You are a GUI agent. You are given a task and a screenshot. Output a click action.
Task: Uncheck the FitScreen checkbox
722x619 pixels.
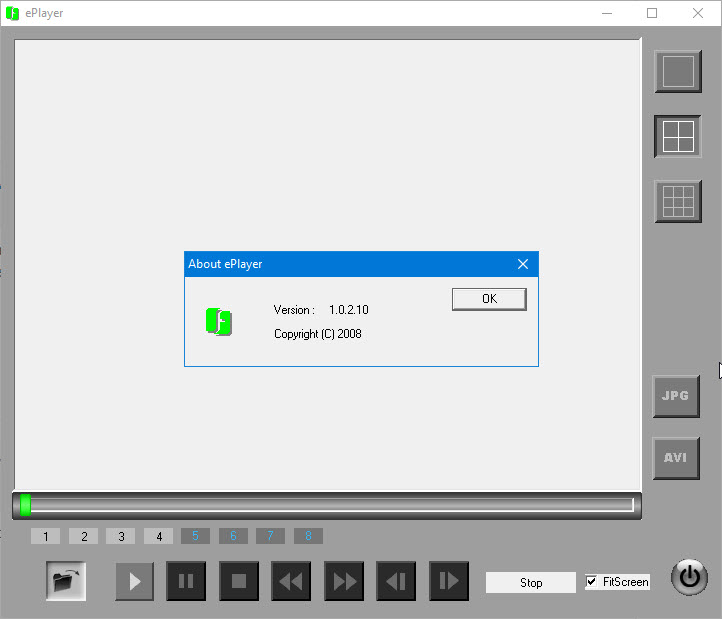coord(592,582)
